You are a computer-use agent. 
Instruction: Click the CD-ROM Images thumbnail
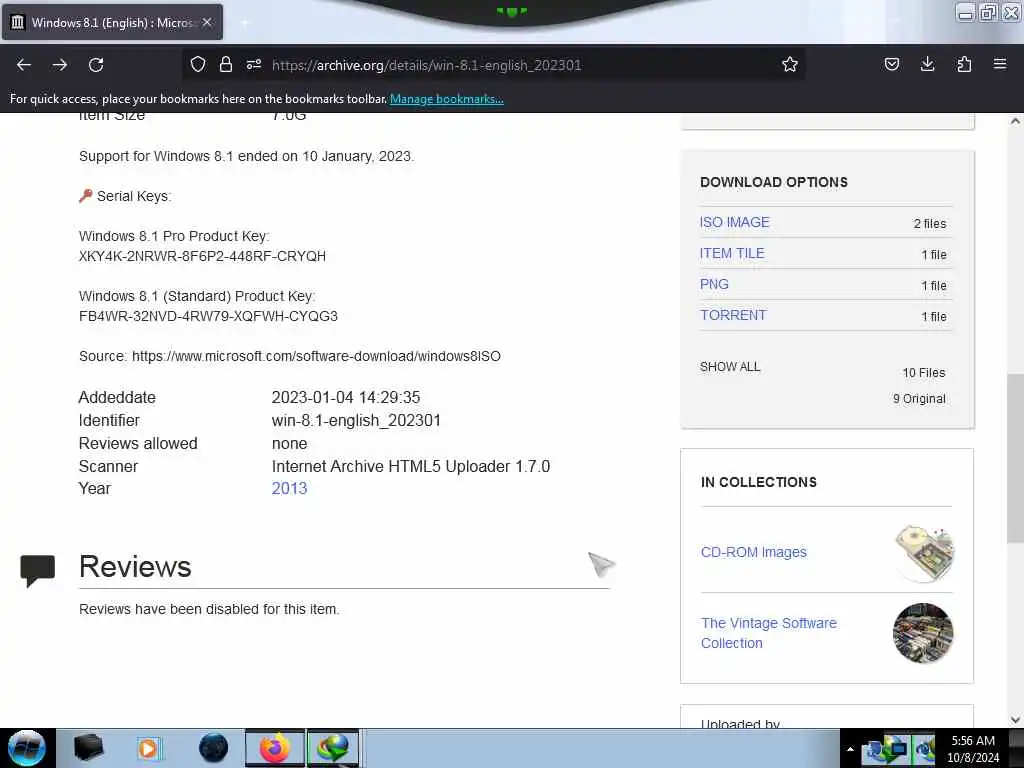point(923,552)
